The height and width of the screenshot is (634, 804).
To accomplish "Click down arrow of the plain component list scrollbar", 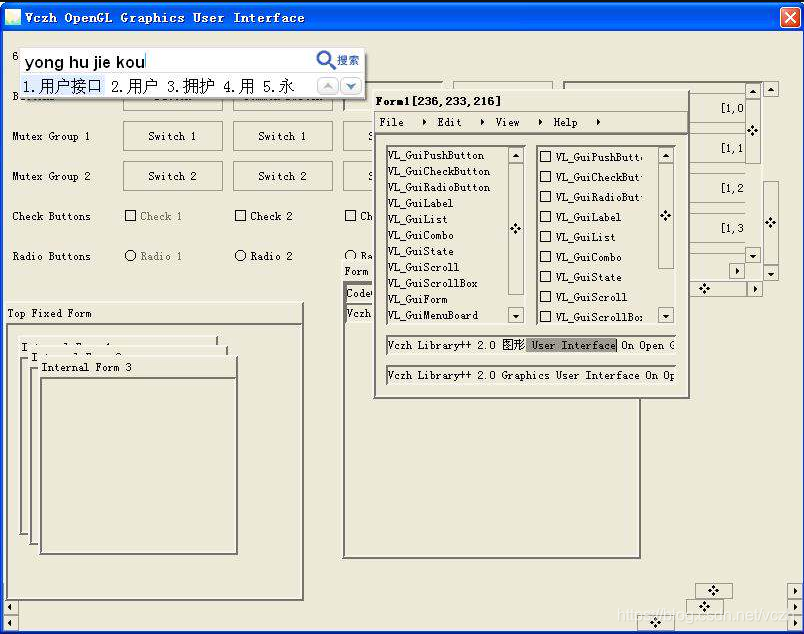I will click(x=516, y=315).
